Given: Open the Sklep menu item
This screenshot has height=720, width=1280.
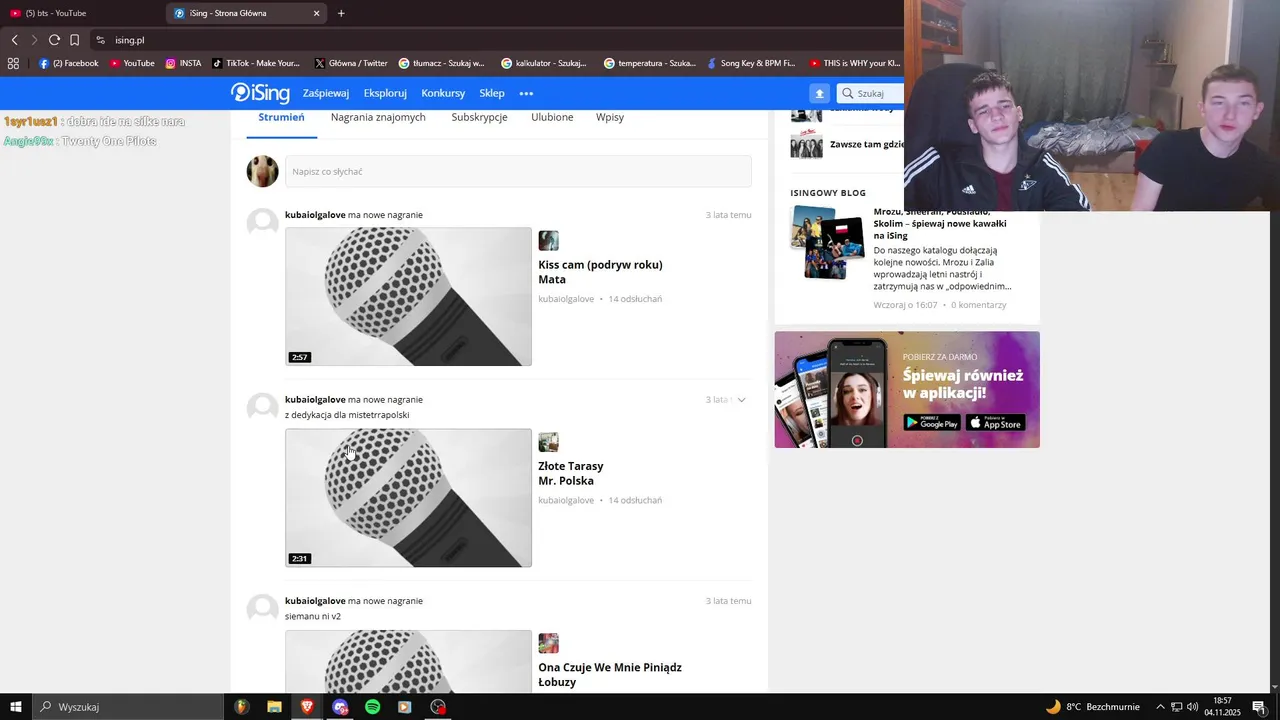Looking at the screenshot, I should [x=492, y=93].
